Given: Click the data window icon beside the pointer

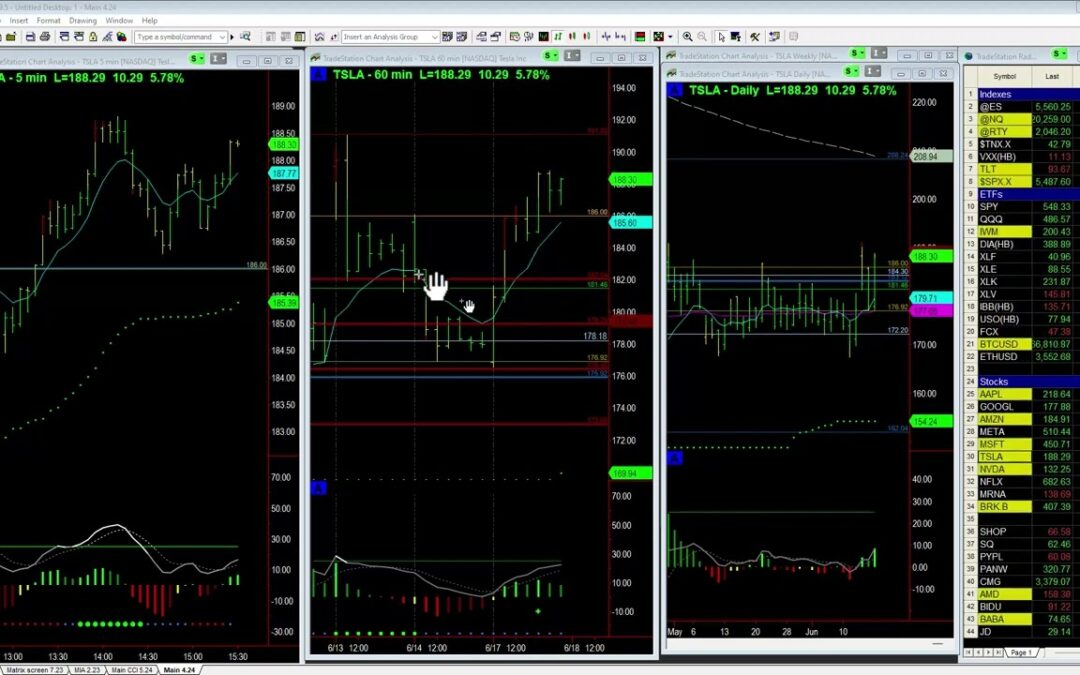Looking at the screenshot, I should coord(736,37).
